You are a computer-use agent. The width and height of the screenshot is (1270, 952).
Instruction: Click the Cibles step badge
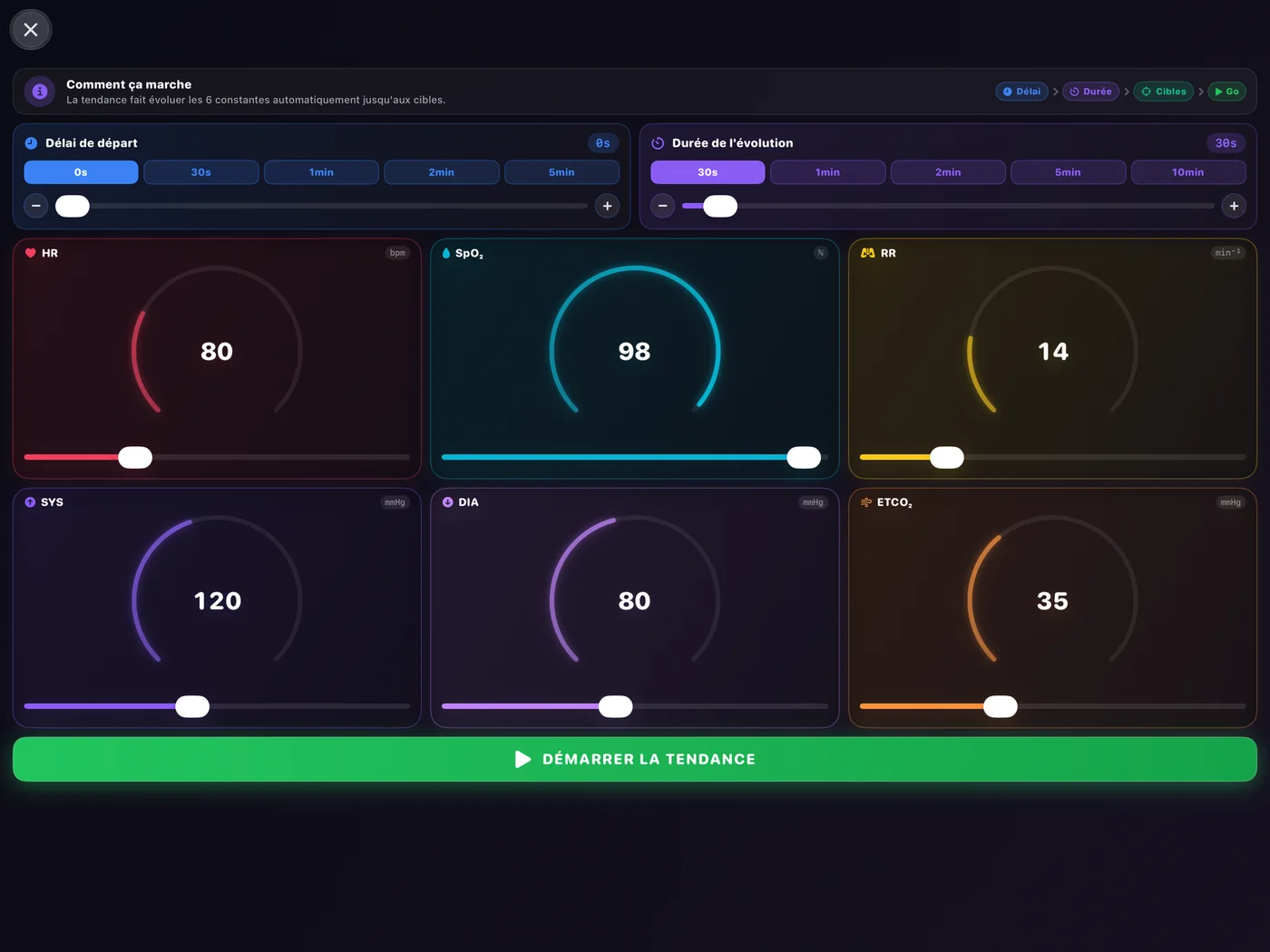pos(1164,92)
